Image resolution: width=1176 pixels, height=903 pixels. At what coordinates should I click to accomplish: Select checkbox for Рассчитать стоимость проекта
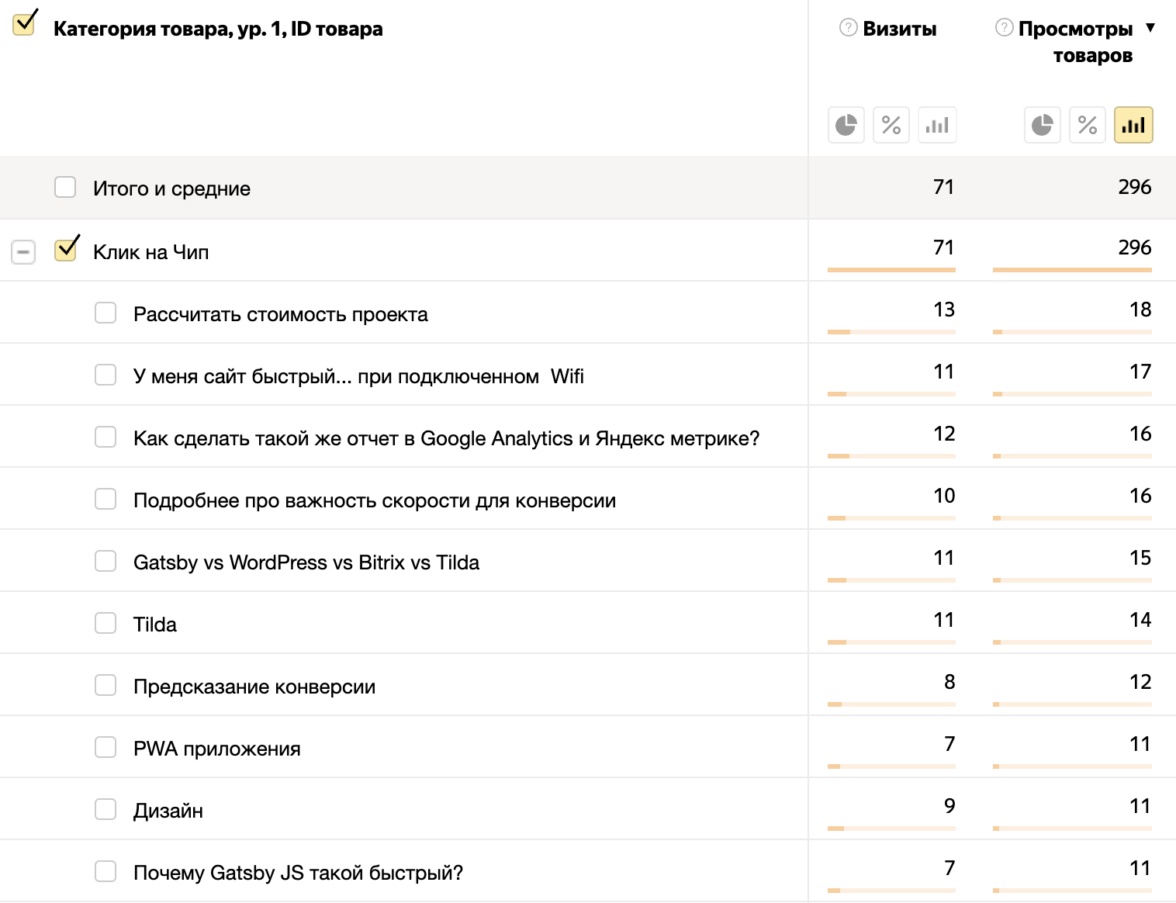click(x=105, y=313)
